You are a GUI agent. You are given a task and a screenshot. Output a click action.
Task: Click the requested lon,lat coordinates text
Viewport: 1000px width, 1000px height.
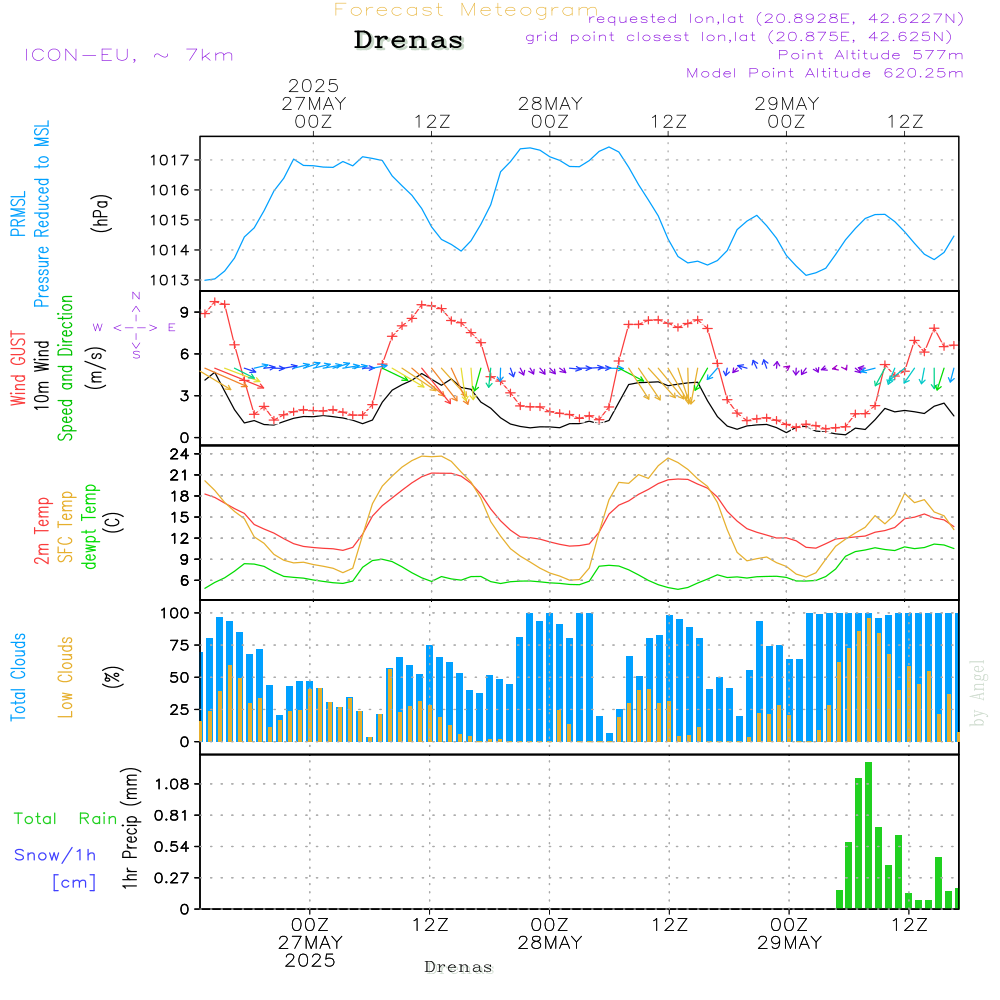[776, 19]
